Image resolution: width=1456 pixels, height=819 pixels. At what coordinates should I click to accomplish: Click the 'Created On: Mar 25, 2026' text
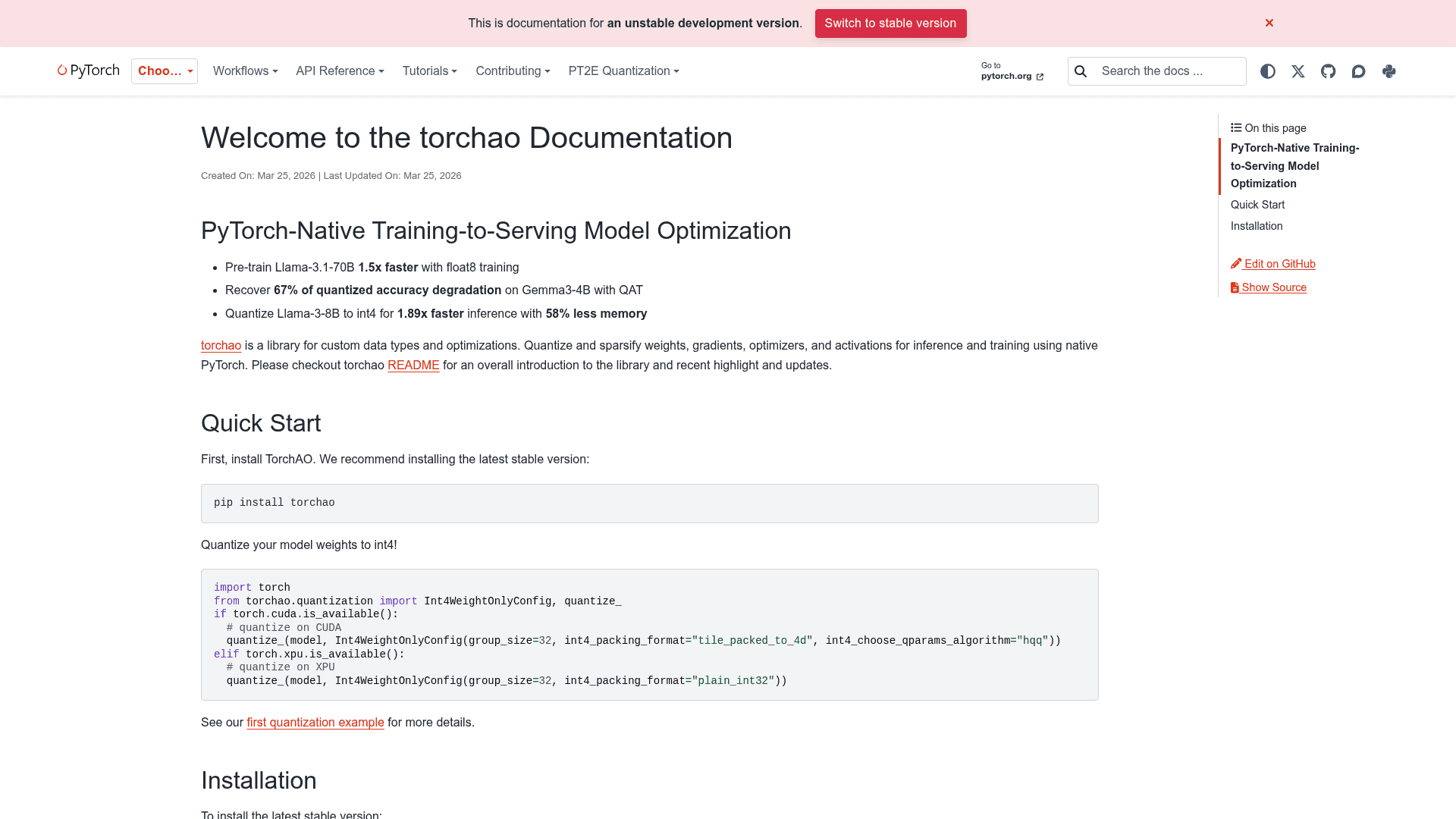[258, 175]
